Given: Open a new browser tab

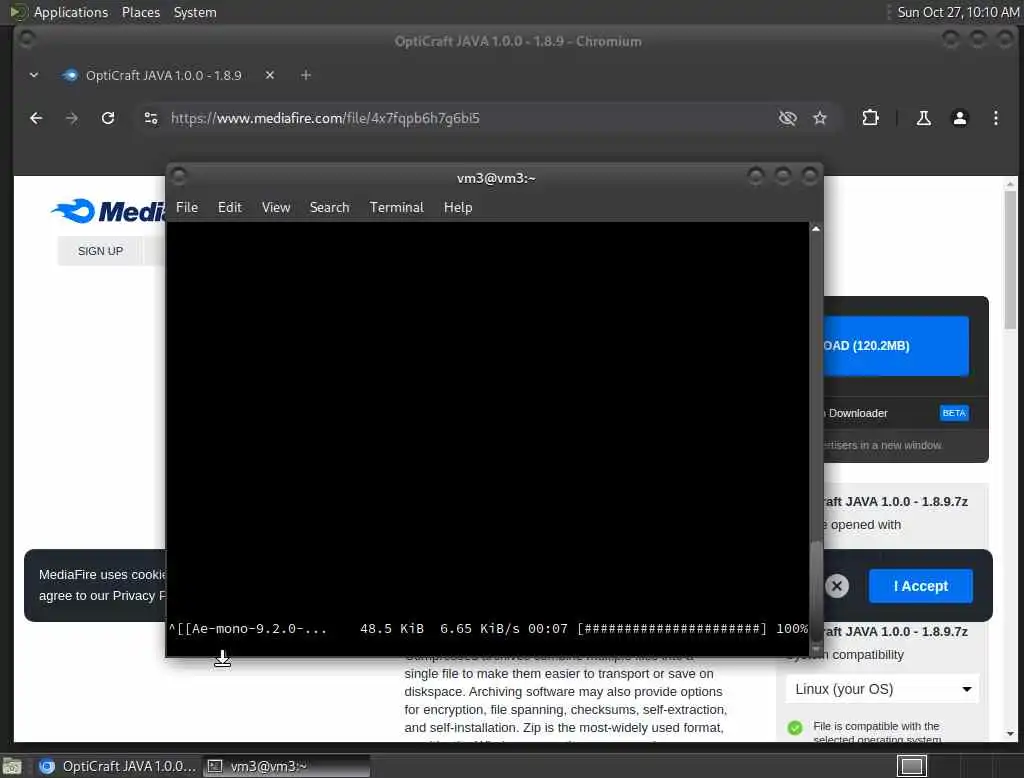Looking at the screenshot, I should (306, 75).
